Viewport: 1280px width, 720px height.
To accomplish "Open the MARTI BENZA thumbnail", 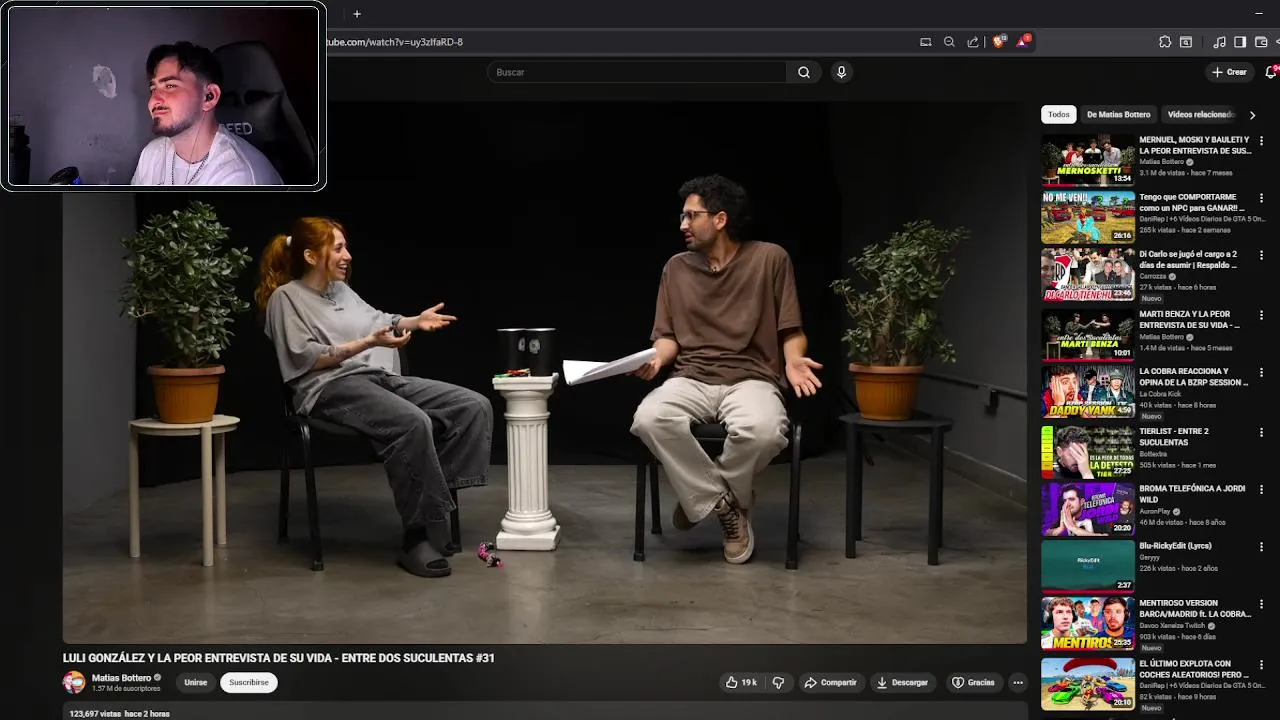I will [x=1088, y=334].
